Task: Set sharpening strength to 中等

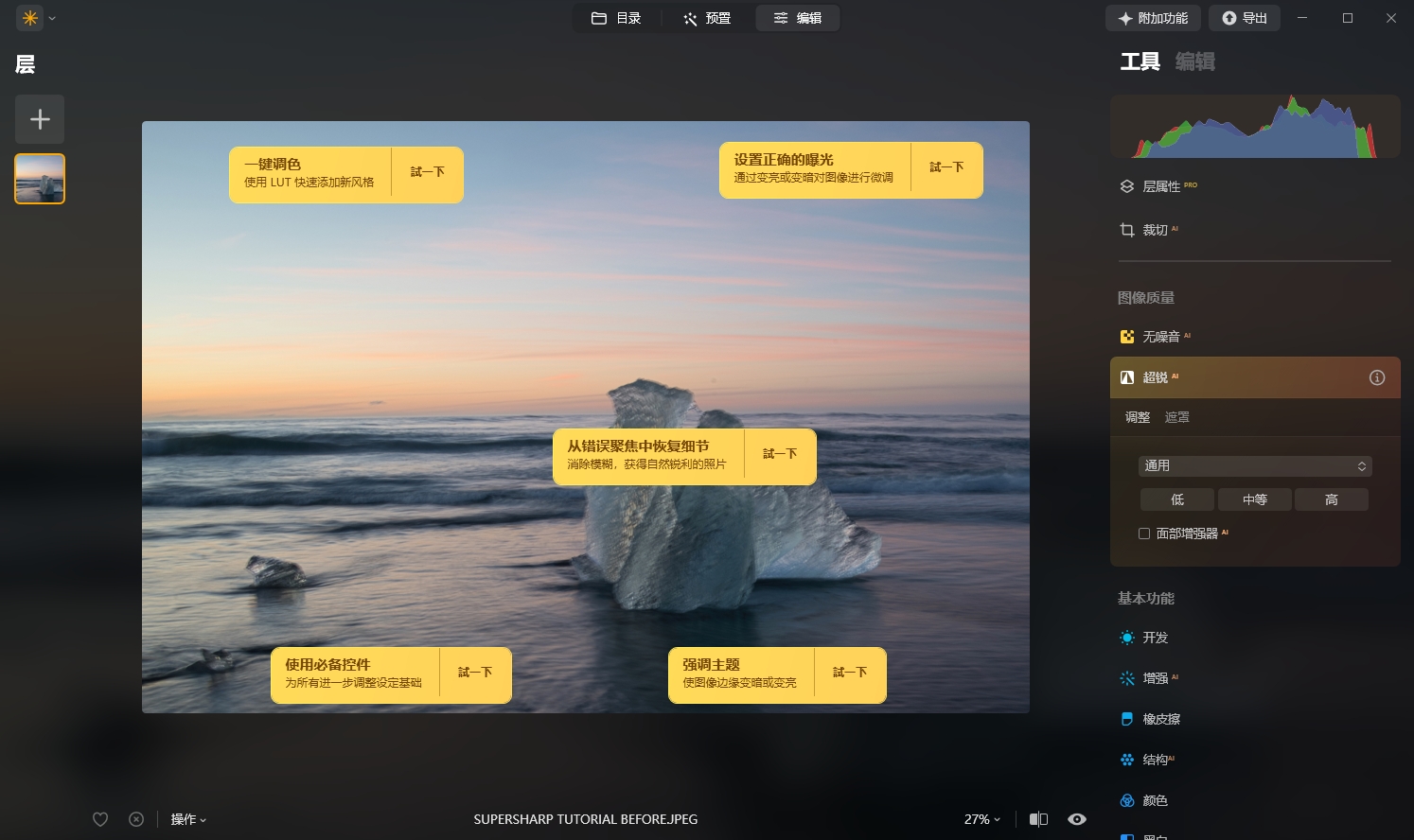Action: pyautogui.click(x=1255, y=499)
